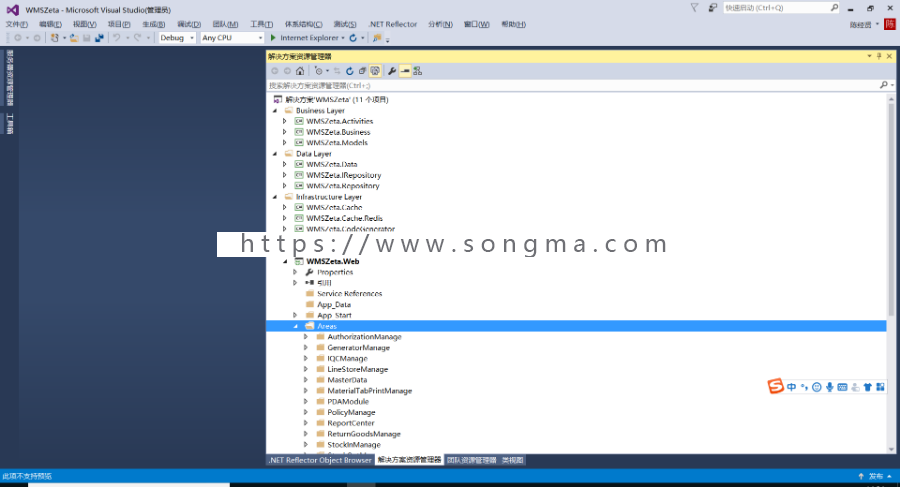
Task: Open Properties wrench icon in Solution Explorer
Action: 392,71
